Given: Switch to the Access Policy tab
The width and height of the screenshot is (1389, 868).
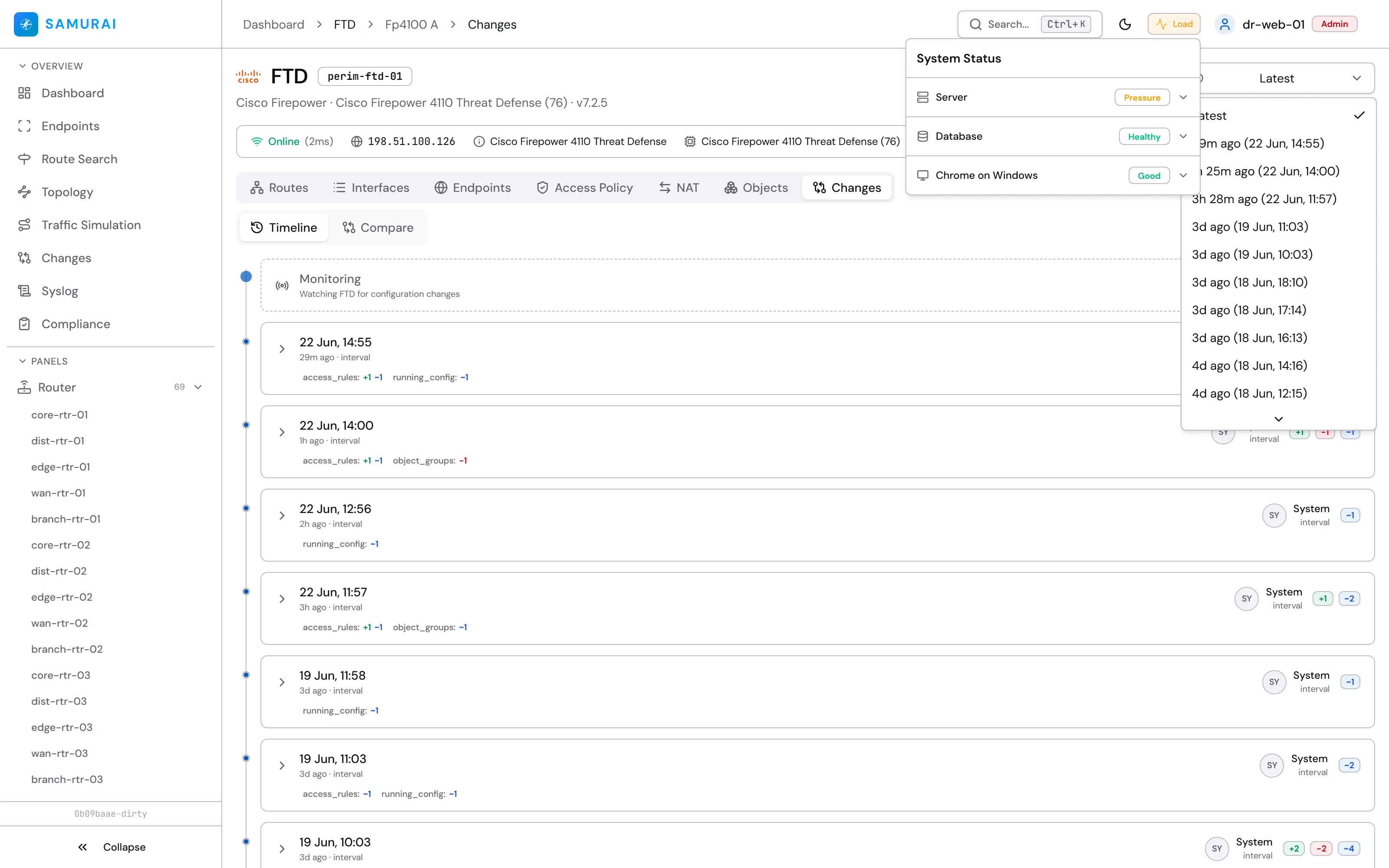Looking at the screenshot, I should pos(584,188).
